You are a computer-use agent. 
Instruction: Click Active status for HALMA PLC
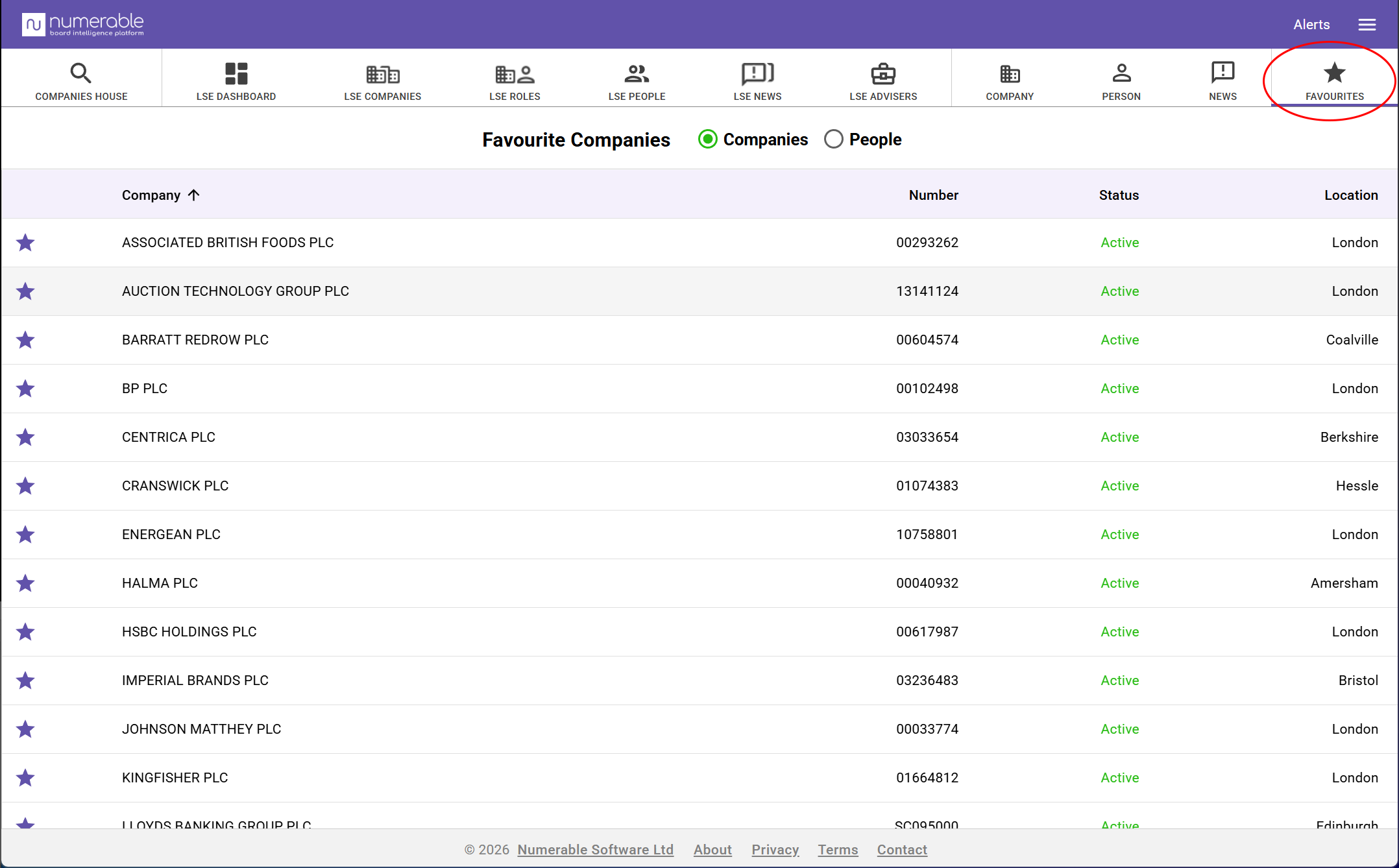1120,583
